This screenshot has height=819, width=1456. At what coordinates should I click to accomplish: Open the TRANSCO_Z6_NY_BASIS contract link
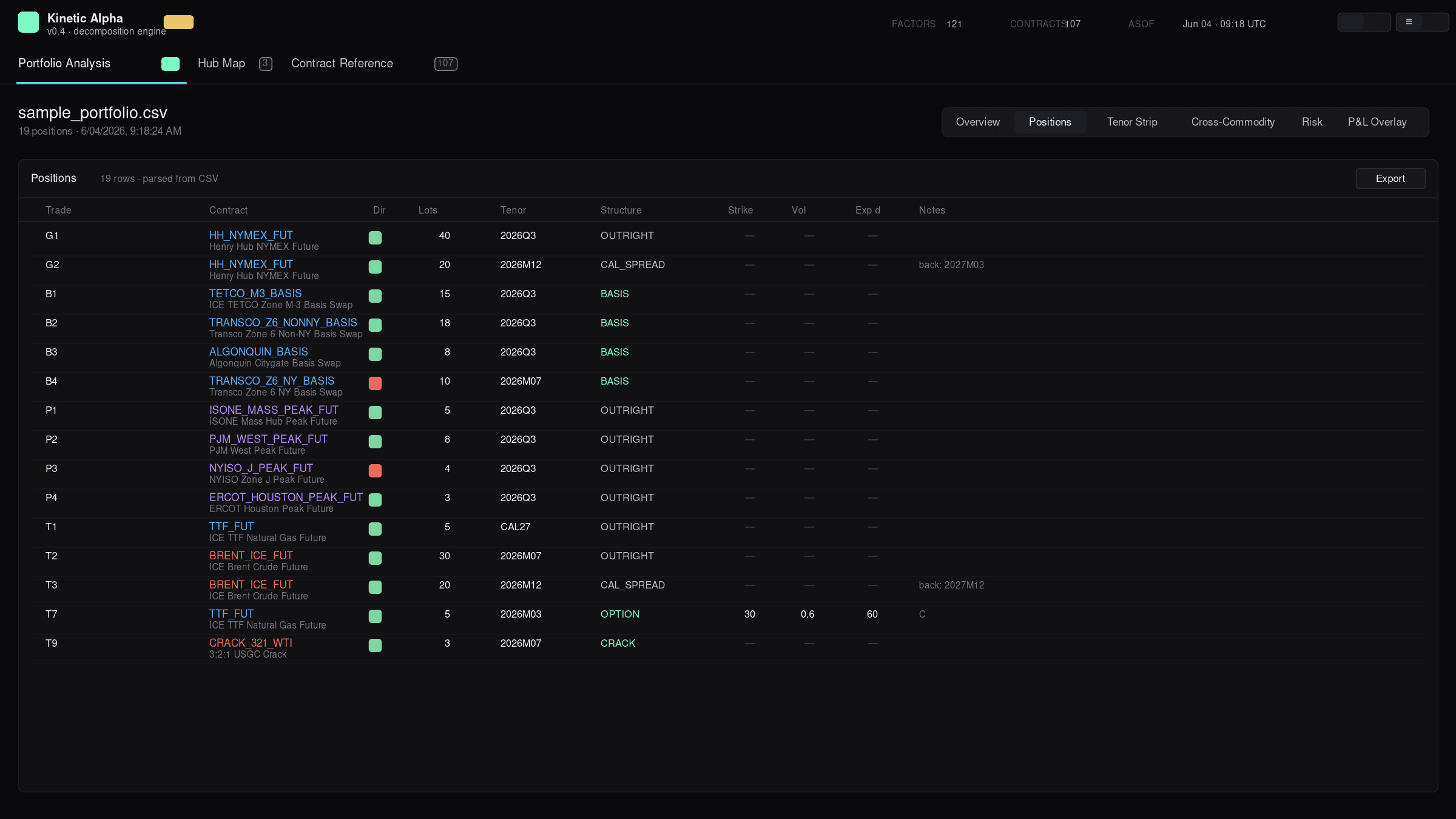point(272,381)
